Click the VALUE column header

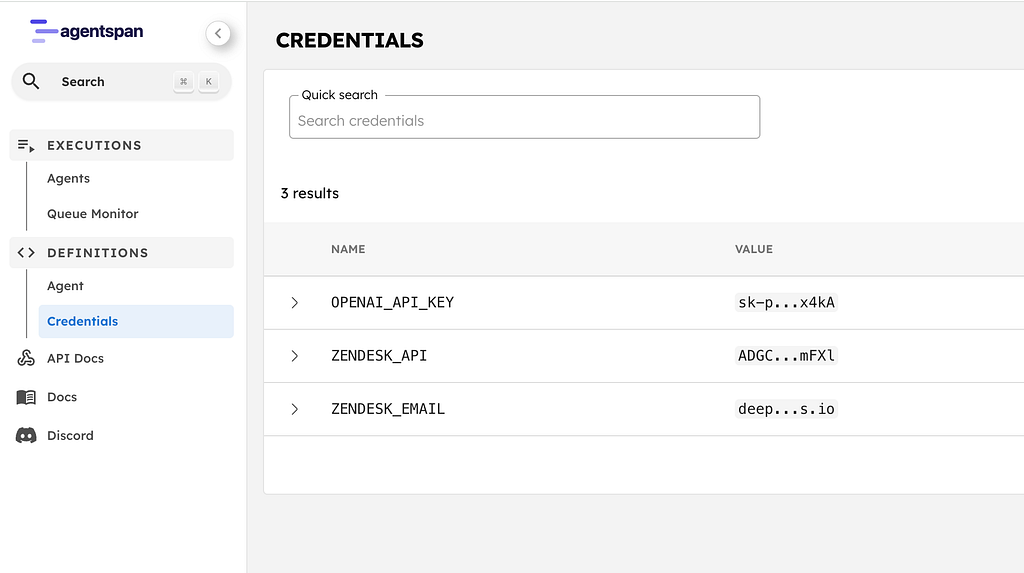click(x=754, y=249)
